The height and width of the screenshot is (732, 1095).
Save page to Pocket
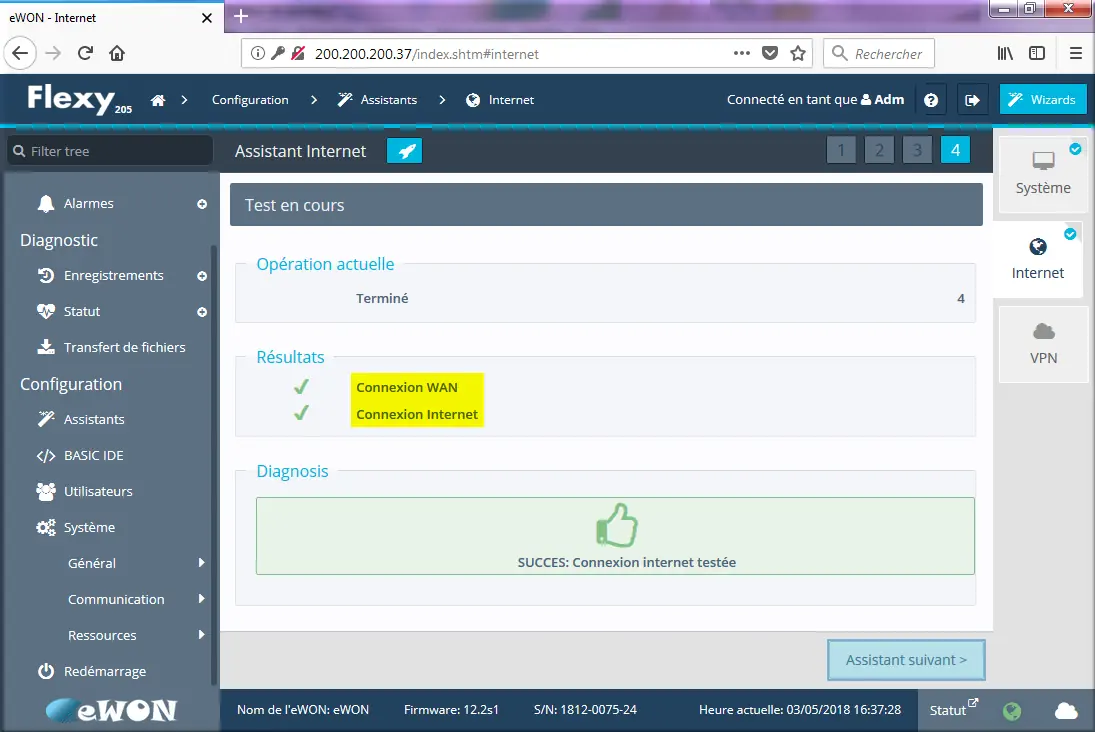pos(770,53)
